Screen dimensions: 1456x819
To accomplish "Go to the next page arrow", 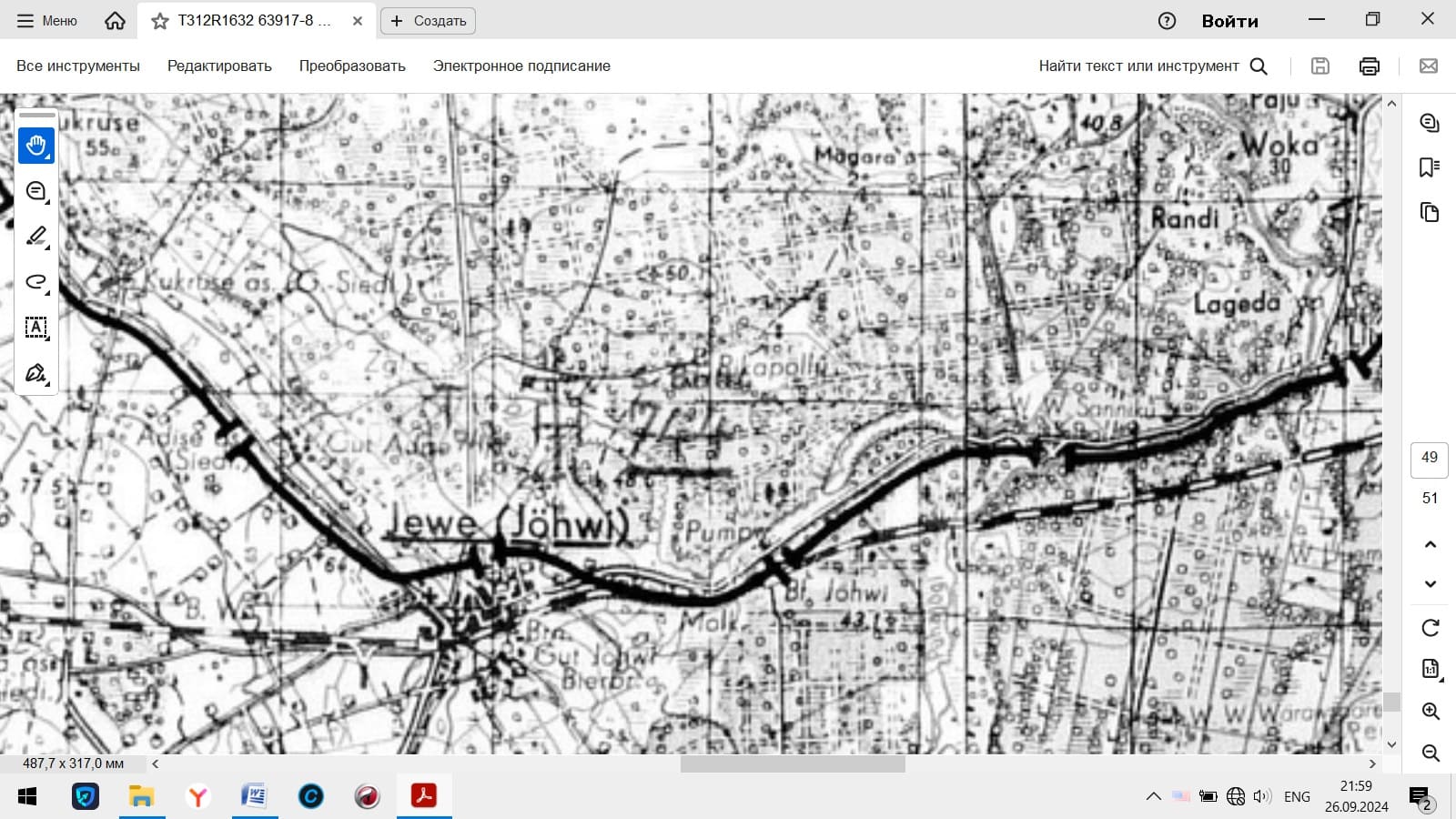I will coord(1430,584).
